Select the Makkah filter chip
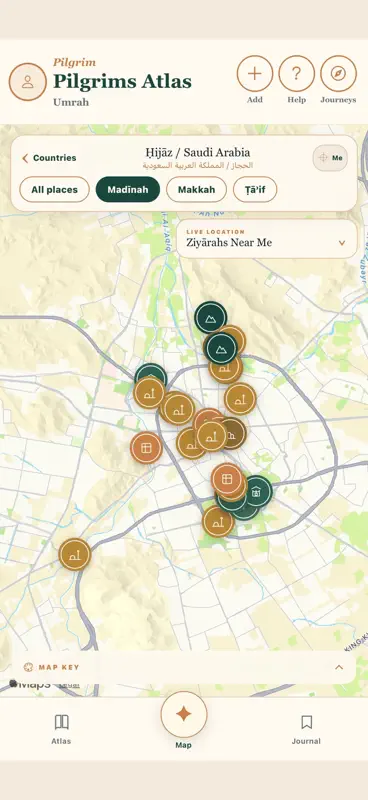 [x=197, y=190]
